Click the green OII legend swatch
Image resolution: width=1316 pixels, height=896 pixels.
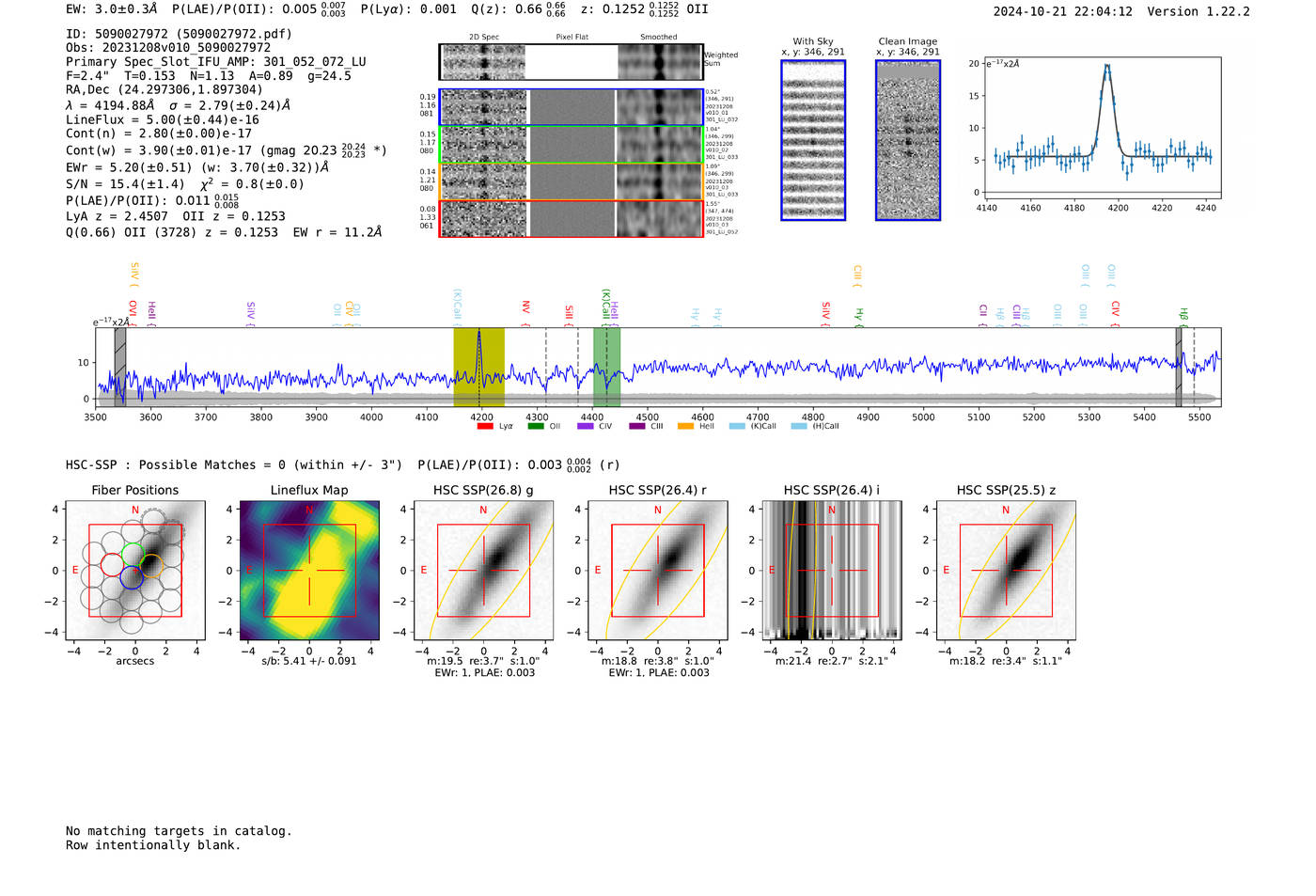(x=535, y=426)
